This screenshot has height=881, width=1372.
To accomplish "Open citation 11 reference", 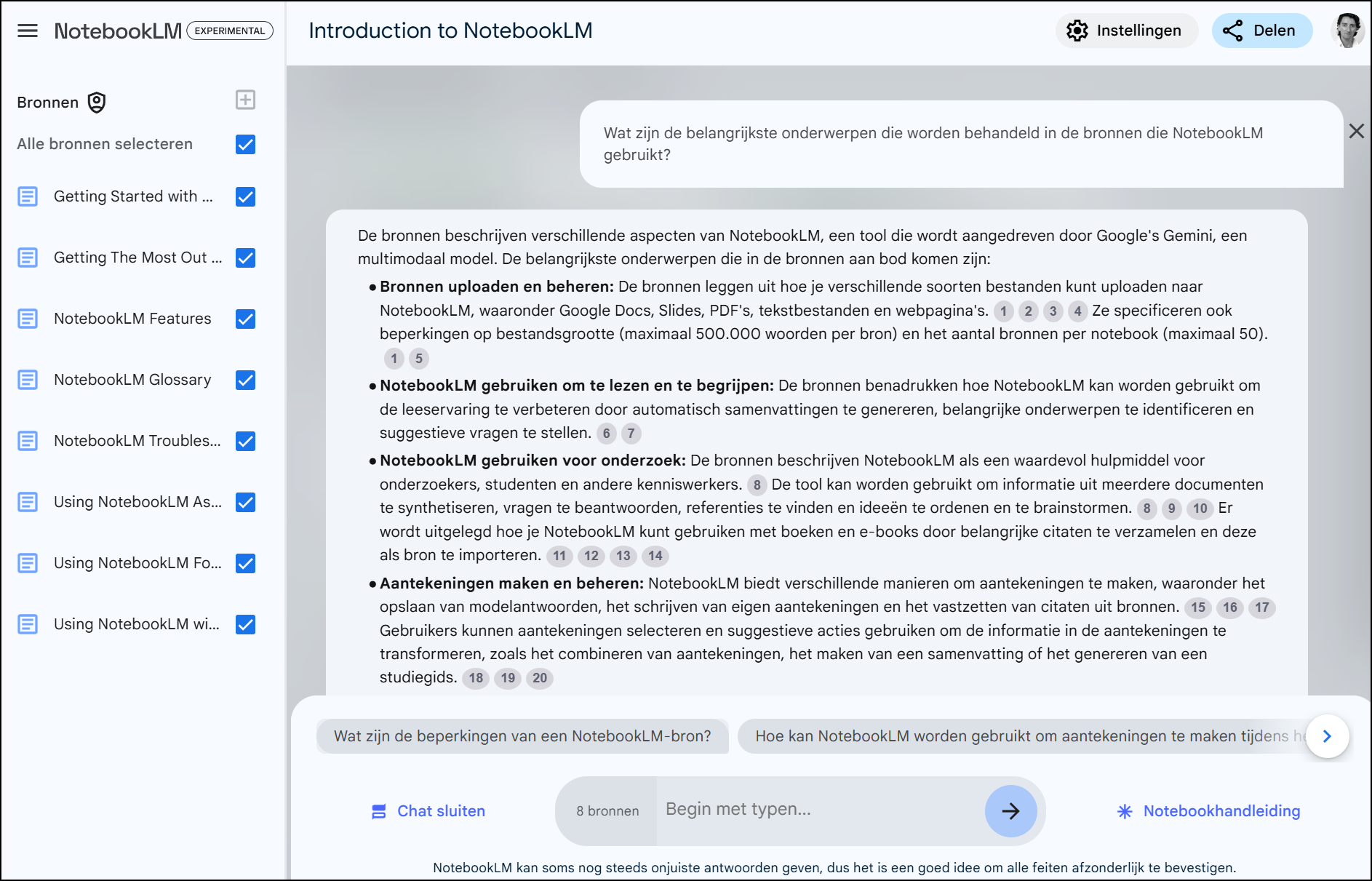I will pyautogui.click(x=559, y=556).
